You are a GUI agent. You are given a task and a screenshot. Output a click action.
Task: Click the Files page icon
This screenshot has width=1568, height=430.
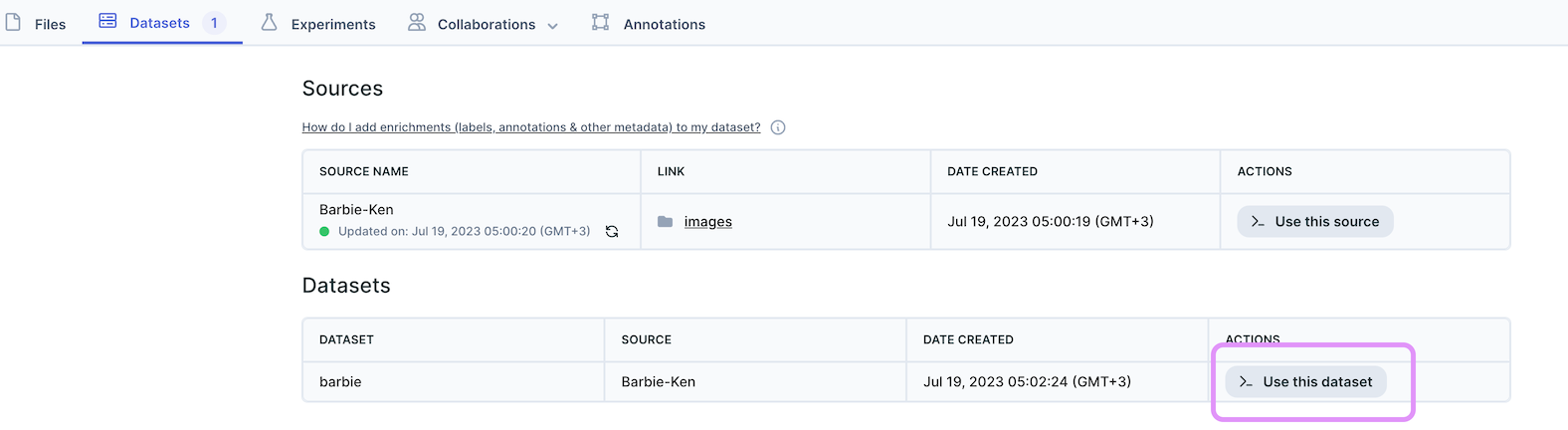13,22
